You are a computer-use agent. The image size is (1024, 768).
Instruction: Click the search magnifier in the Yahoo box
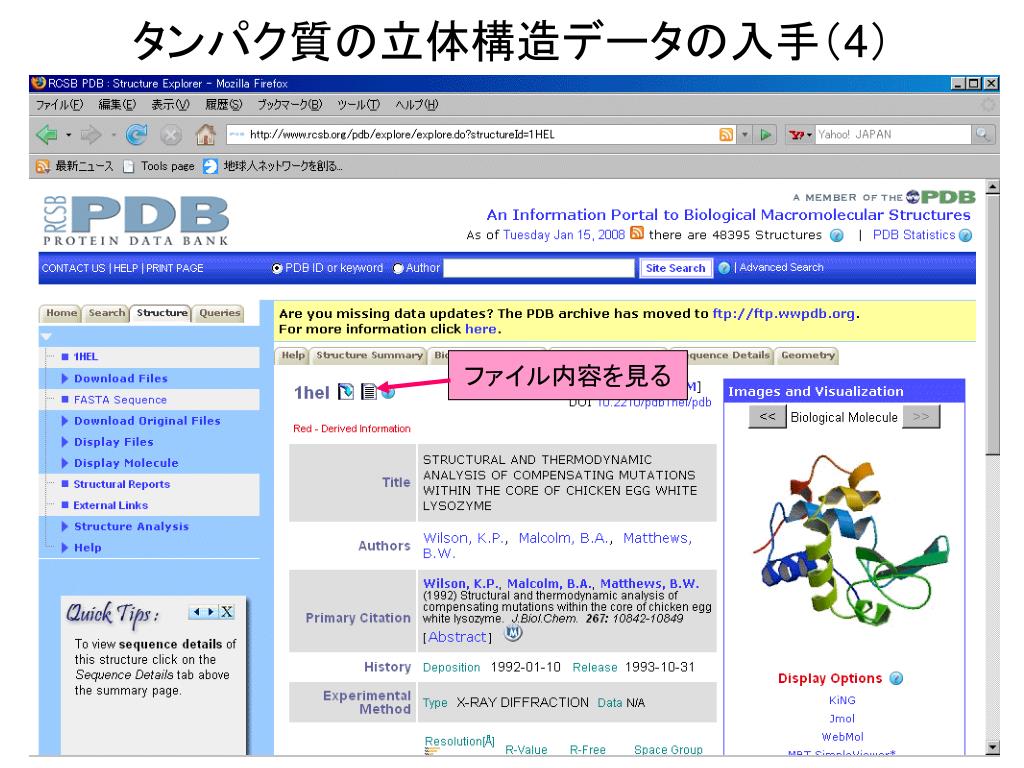(982, 135)
